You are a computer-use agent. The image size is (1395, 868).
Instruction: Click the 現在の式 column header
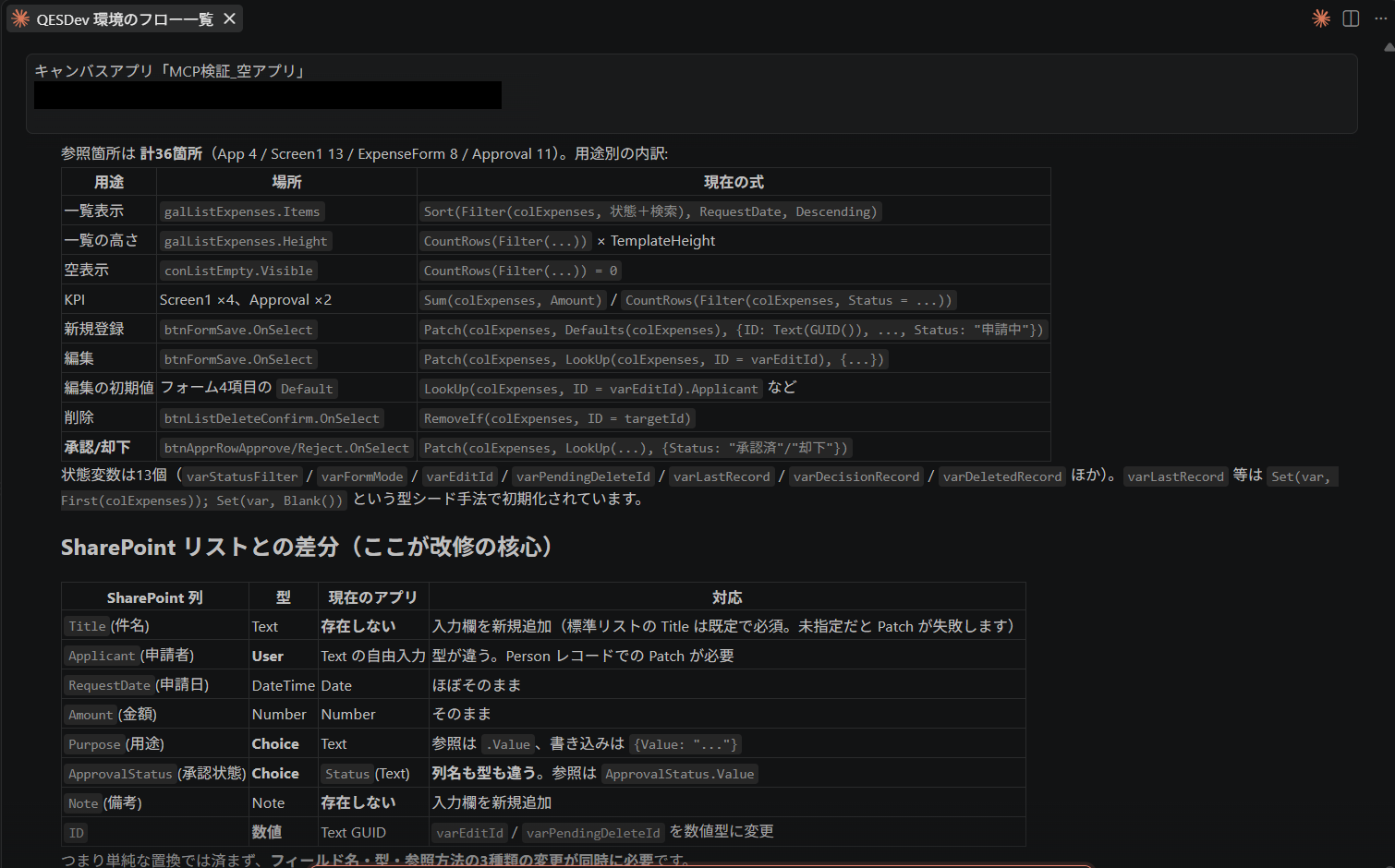click(x=734, y=182)
